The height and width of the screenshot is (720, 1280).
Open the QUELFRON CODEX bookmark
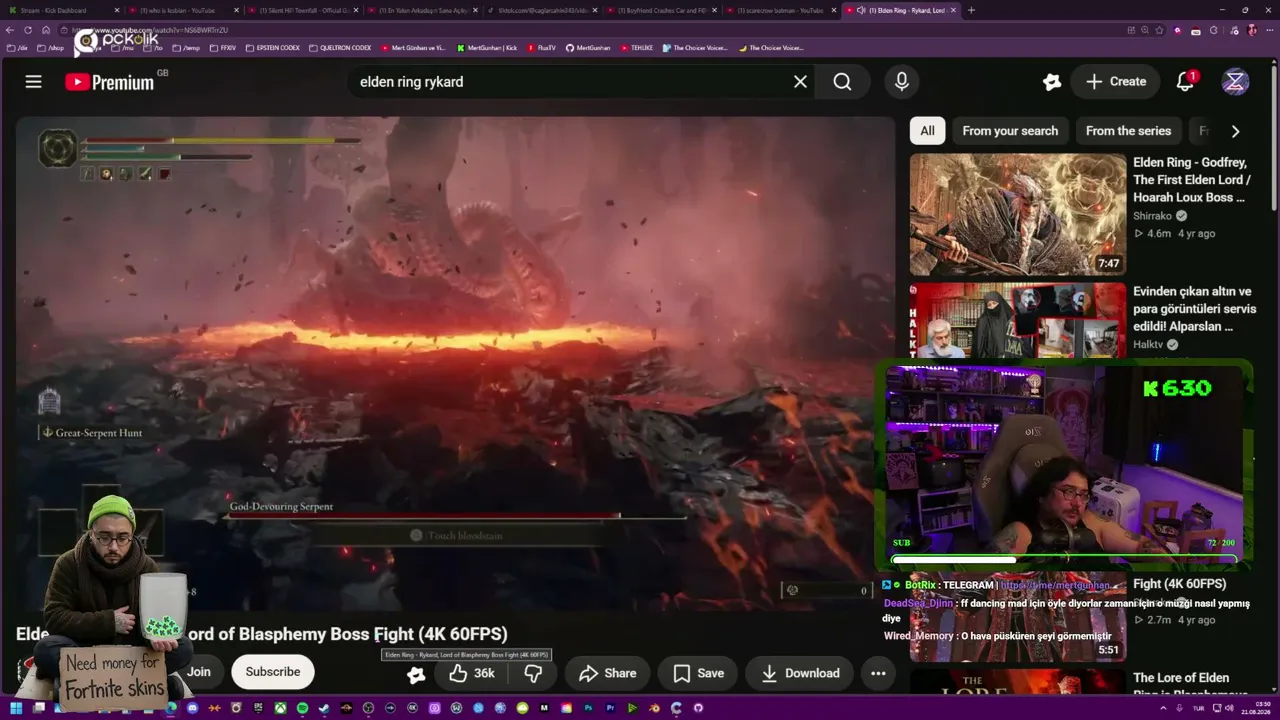340,48
